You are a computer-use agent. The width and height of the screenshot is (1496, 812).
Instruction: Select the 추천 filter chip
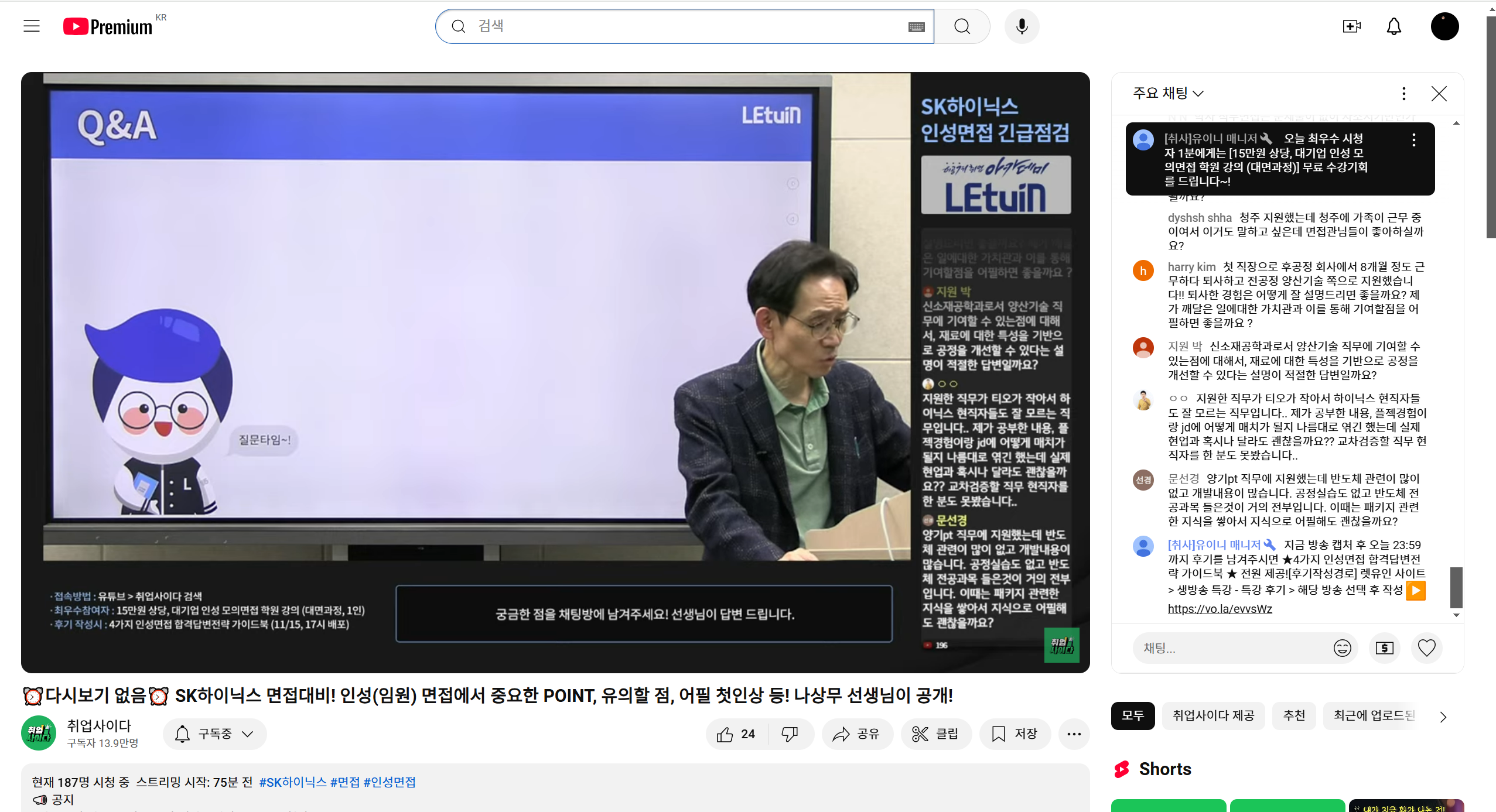1294,715
